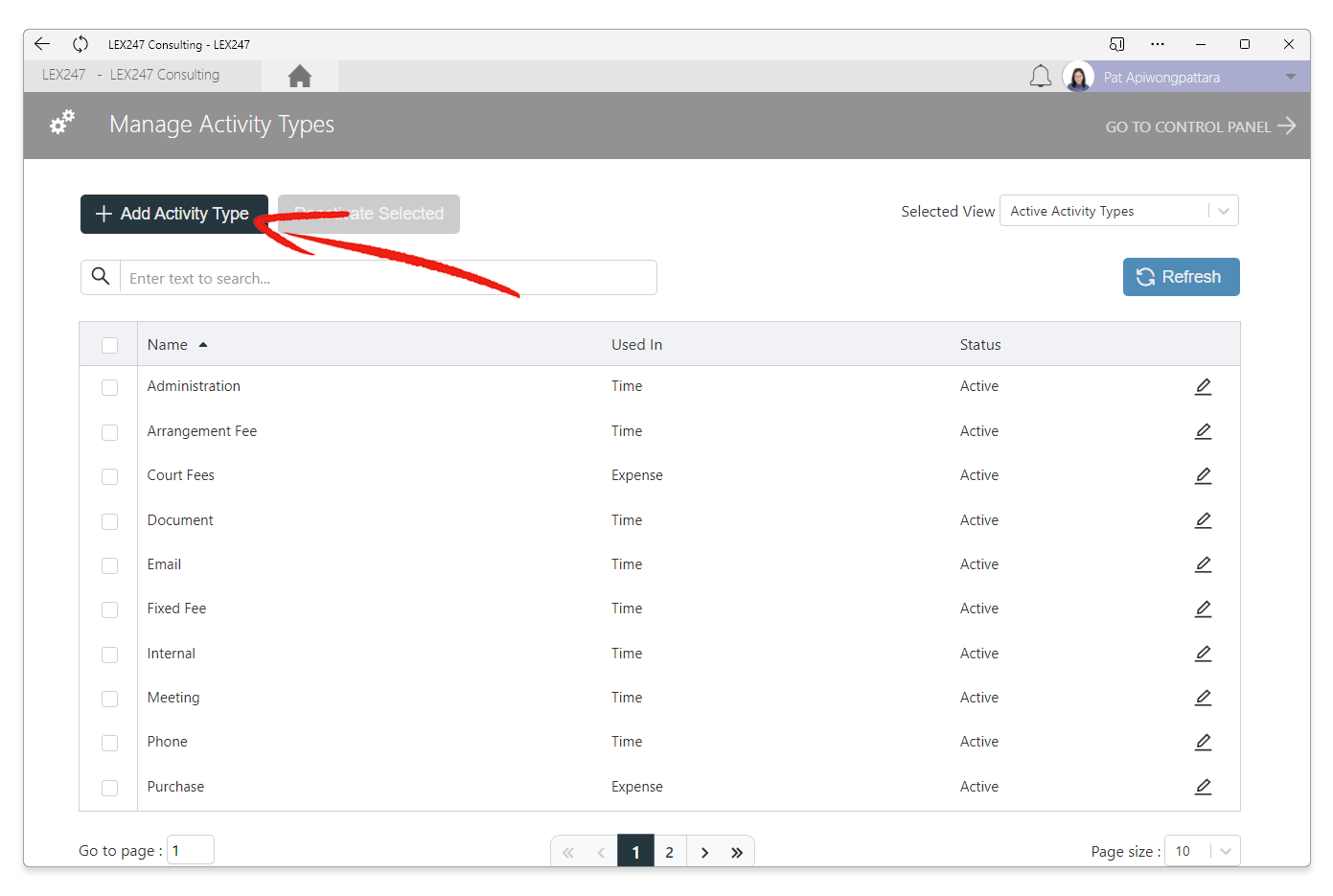Click the refresh icon in title bar
Viewport: 1333px width, 896px height.
coord(80,44)
